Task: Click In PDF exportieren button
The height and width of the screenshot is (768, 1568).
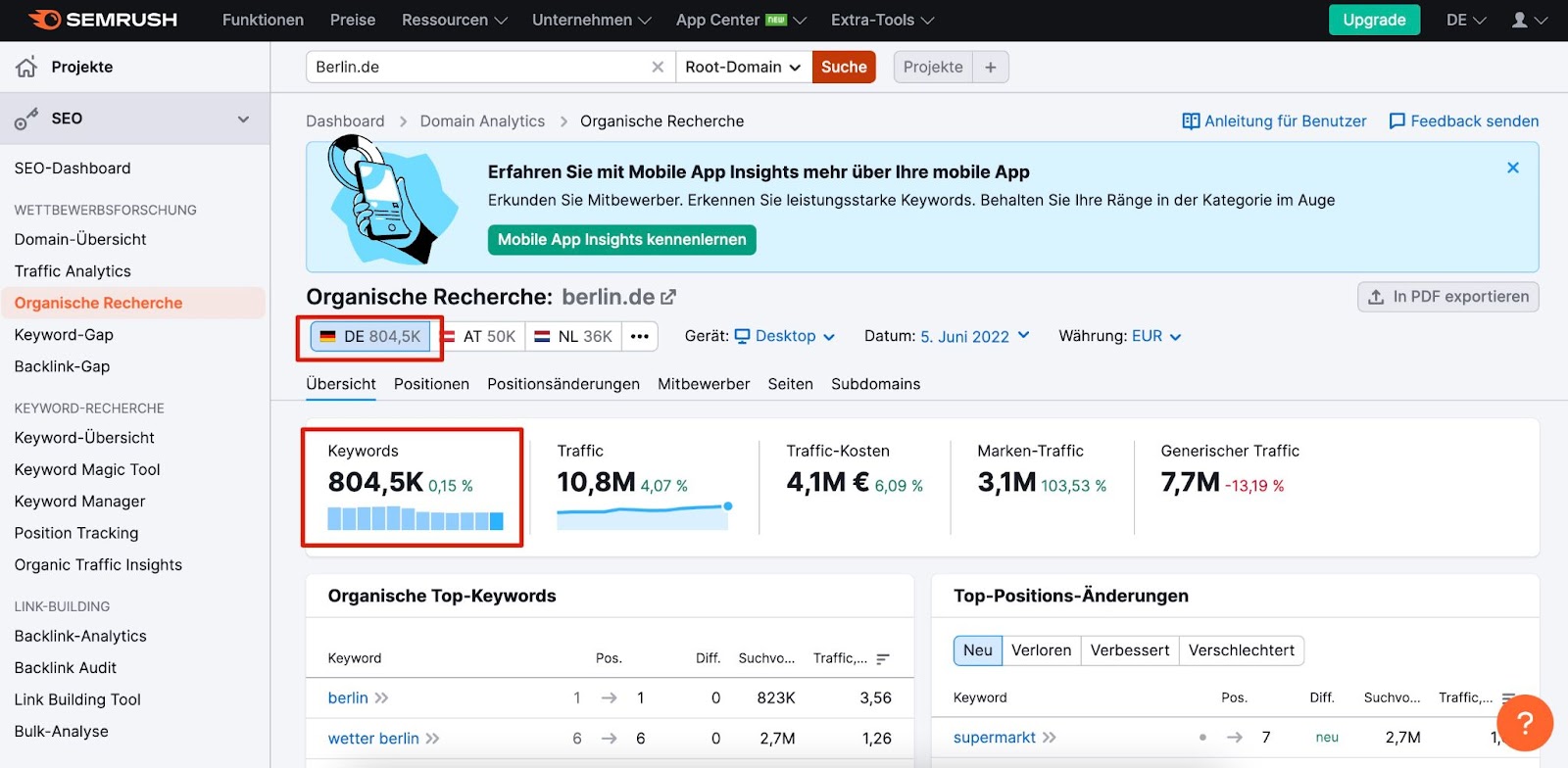Action: (1448, 297)
